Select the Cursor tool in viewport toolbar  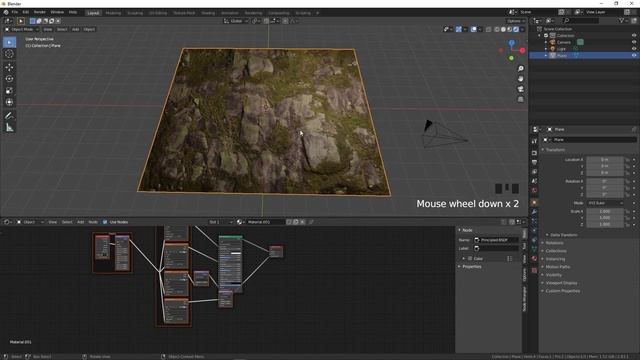(x=9, y=54)
